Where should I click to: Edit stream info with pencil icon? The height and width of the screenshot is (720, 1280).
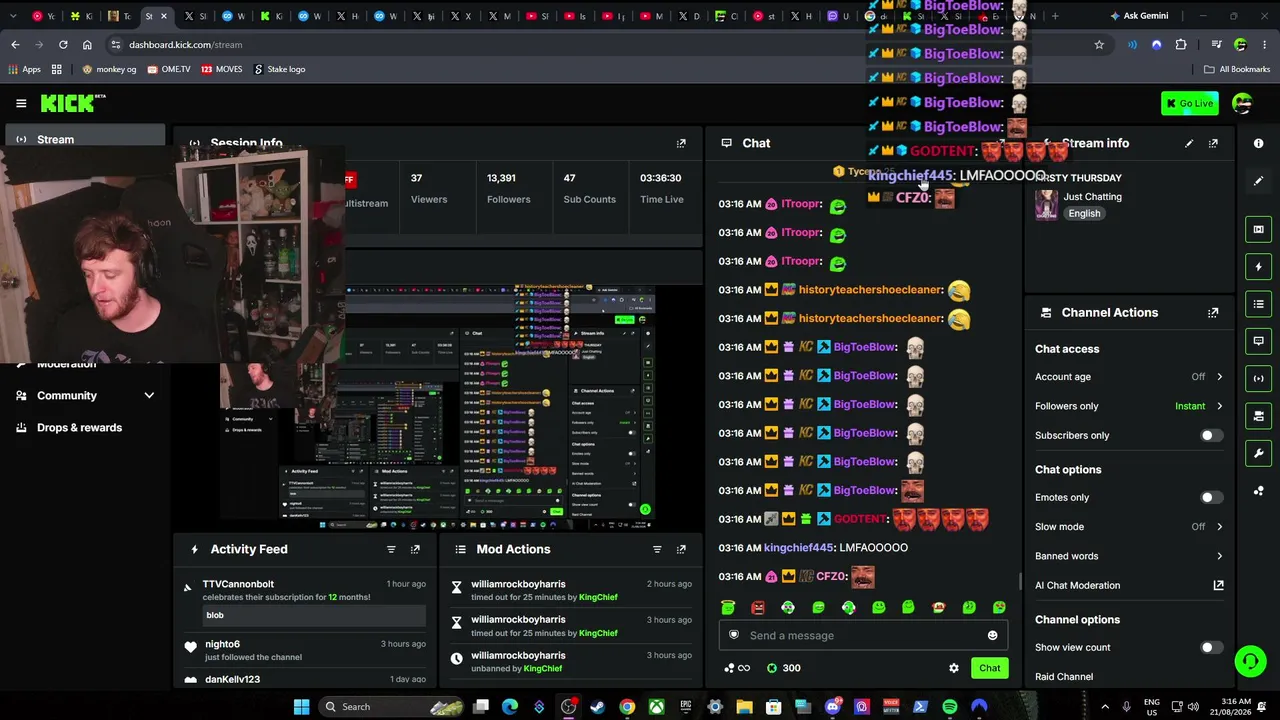point(1189,143)
